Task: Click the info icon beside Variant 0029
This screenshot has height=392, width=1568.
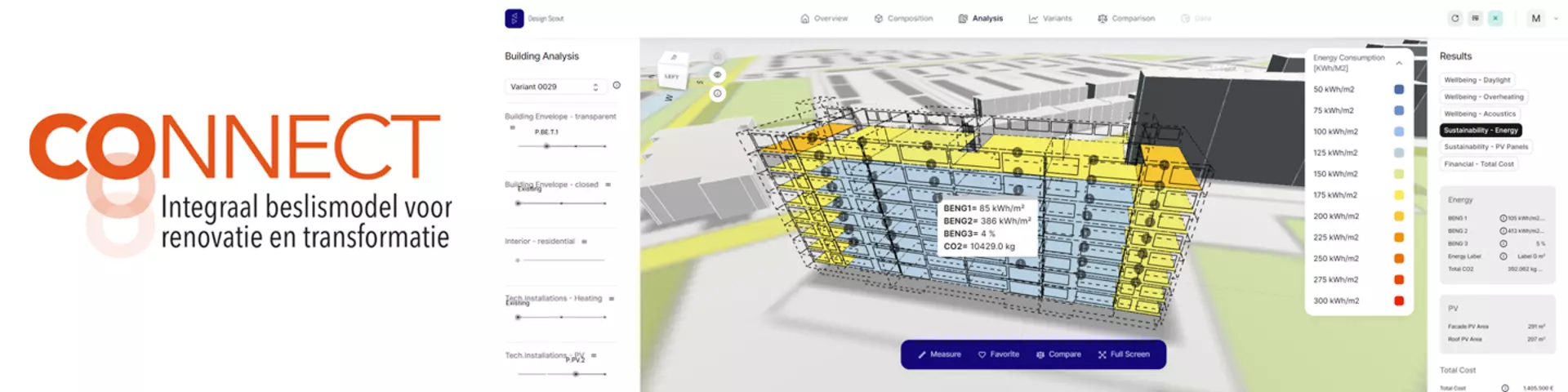Action: click(x=617, y=85)
